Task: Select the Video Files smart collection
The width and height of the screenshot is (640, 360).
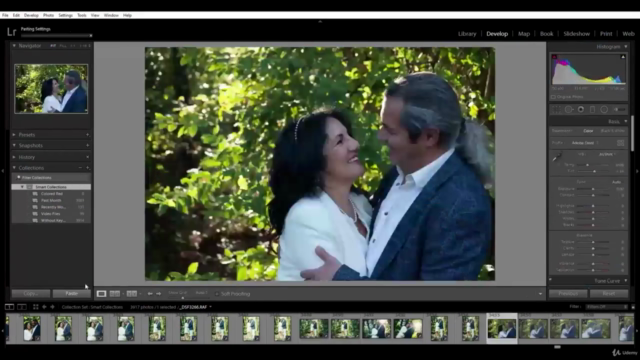Action: coord(51,214)
